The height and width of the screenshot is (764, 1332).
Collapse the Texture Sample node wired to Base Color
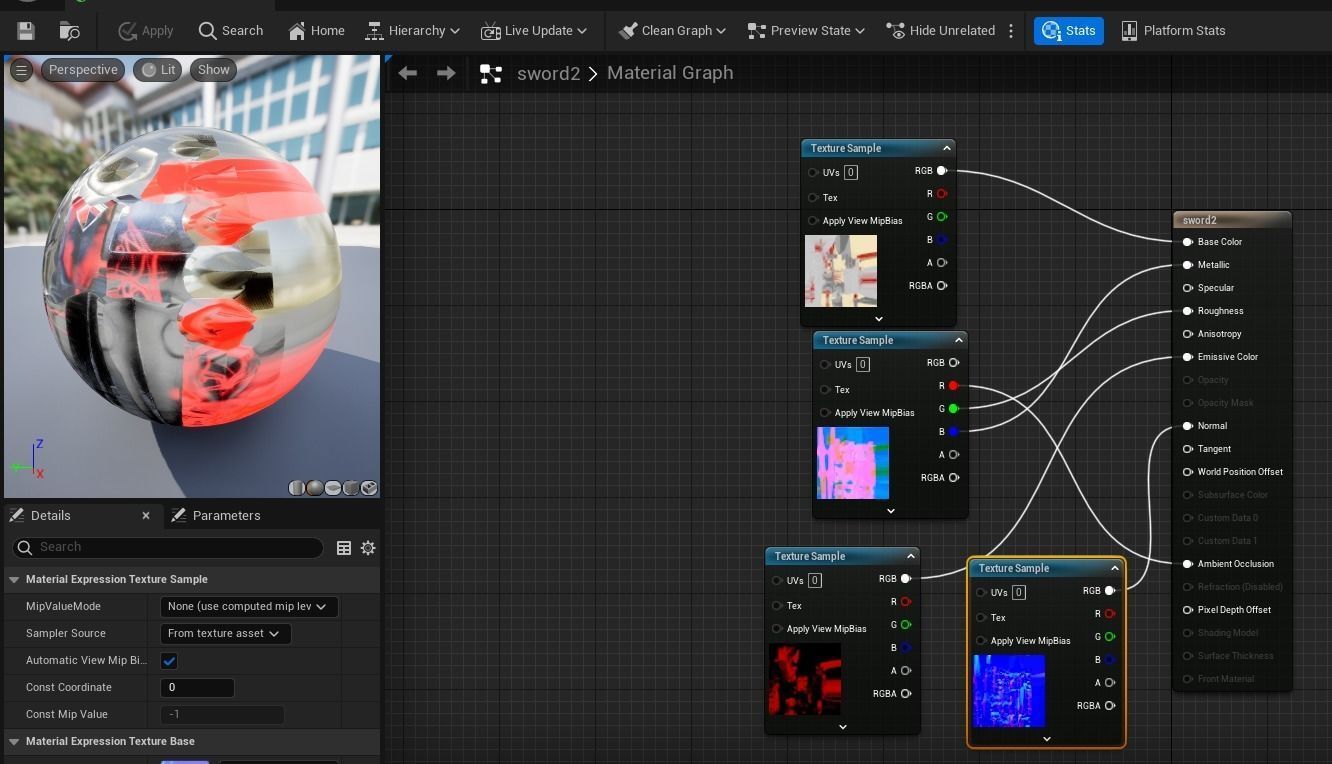946,148
